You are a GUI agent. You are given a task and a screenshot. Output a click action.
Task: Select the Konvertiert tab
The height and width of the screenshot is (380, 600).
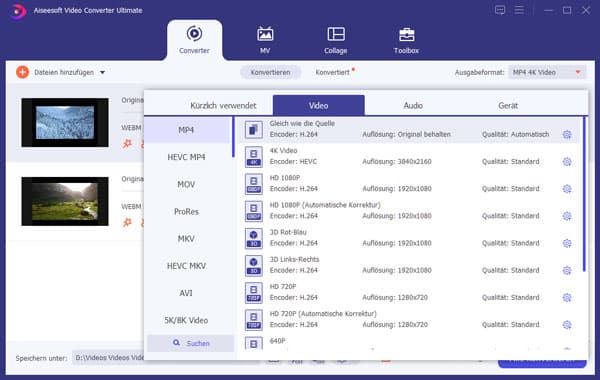pos(333,72)
